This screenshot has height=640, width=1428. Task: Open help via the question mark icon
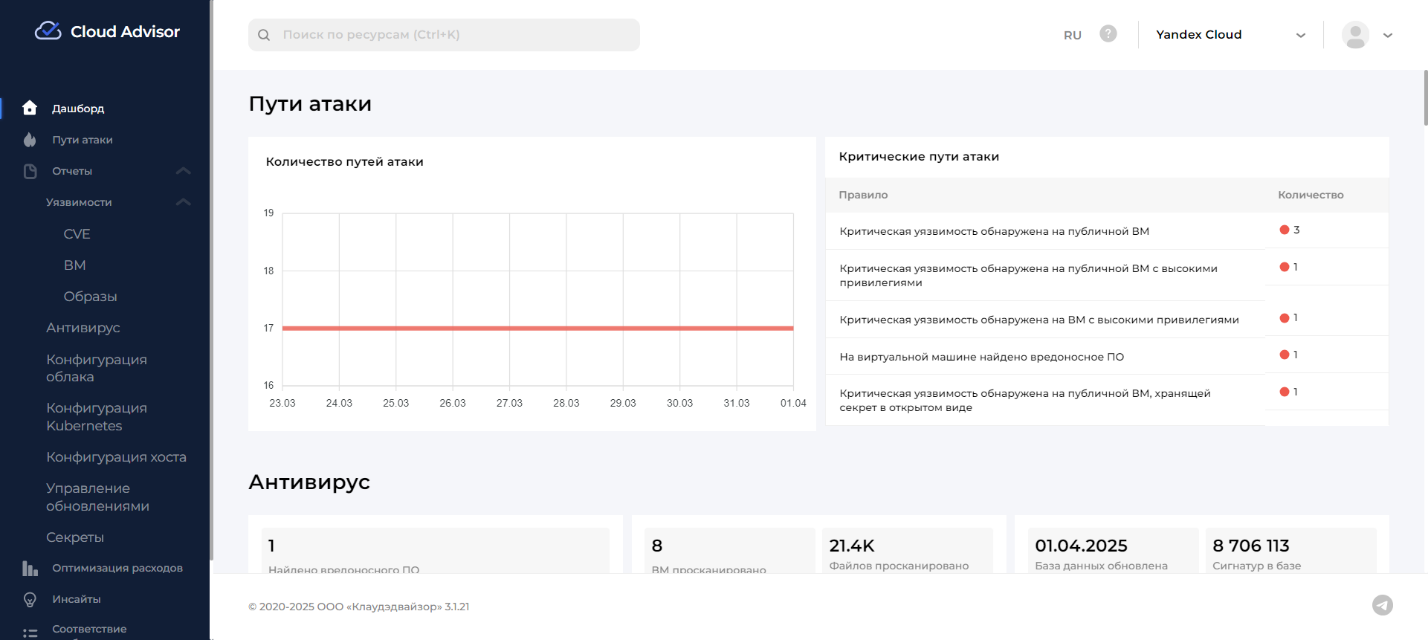(1108, 34)
